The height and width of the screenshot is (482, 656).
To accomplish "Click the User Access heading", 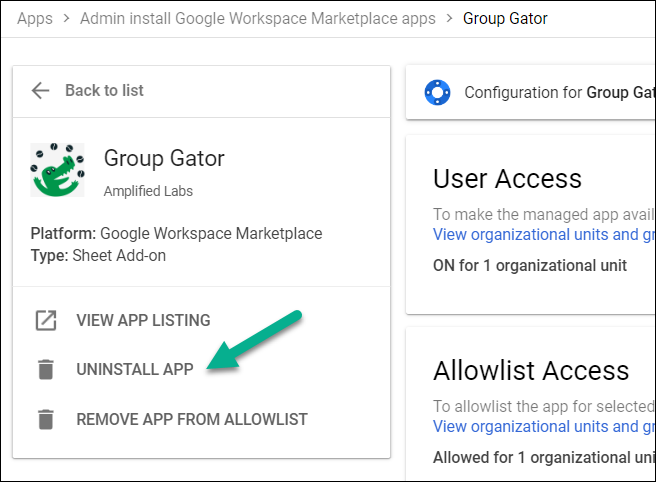I will [507, 179].
